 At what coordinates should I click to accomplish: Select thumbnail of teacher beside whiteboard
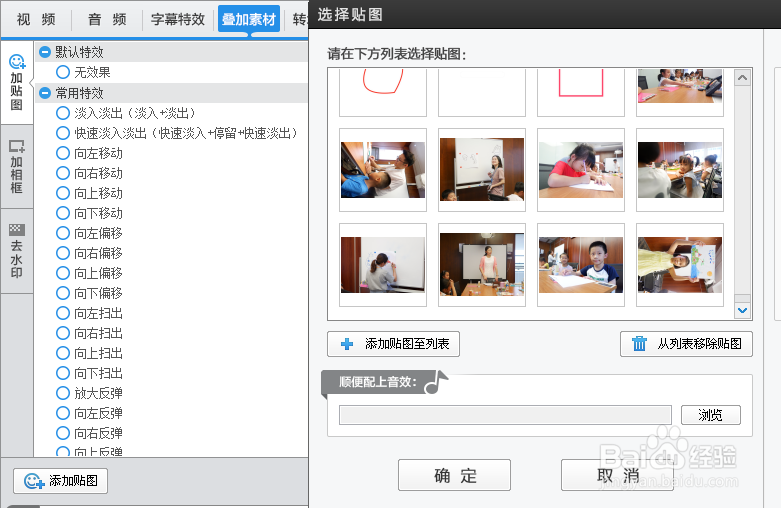(x=482, y=170)
